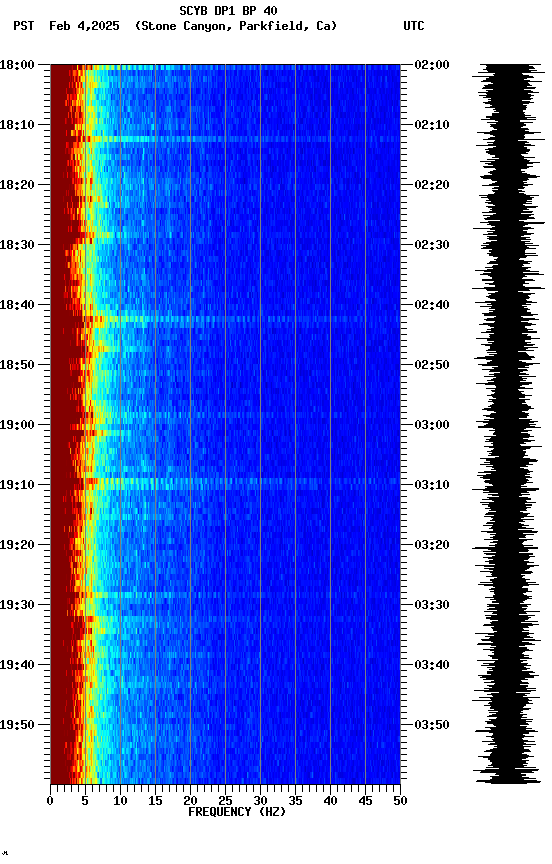The width and height of the screenshot is (552, 864).
Task: Click the "(Stone Canyon, Parkfield, Ca)" location text
Action: [x=236, y=26]
